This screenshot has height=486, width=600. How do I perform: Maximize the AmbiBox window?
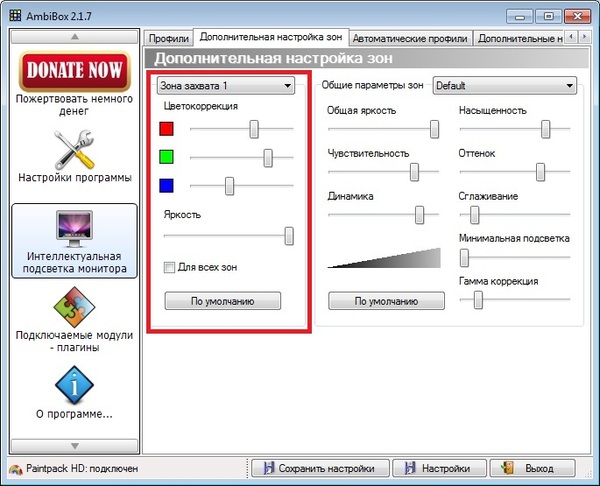548,16
